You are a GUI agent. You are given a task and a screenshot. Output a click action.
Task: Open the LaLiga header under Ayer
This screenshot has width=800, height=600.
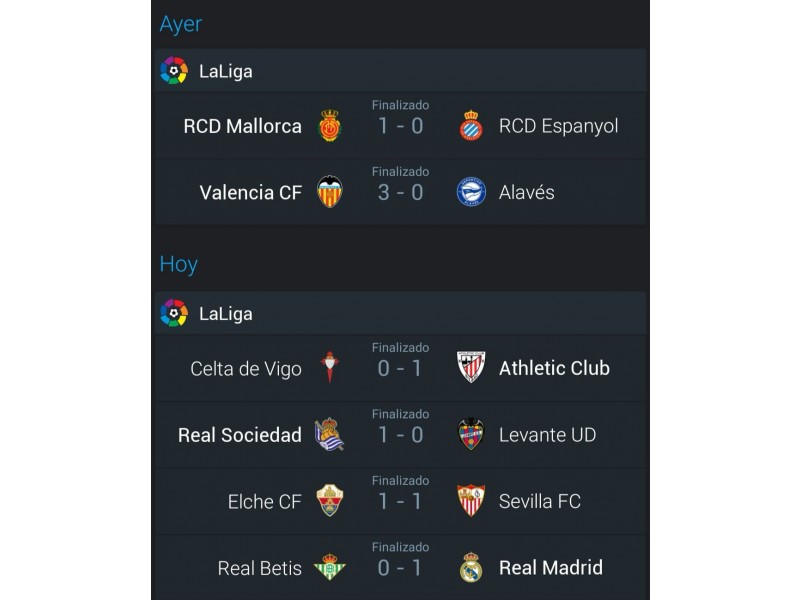coord(401,71)
